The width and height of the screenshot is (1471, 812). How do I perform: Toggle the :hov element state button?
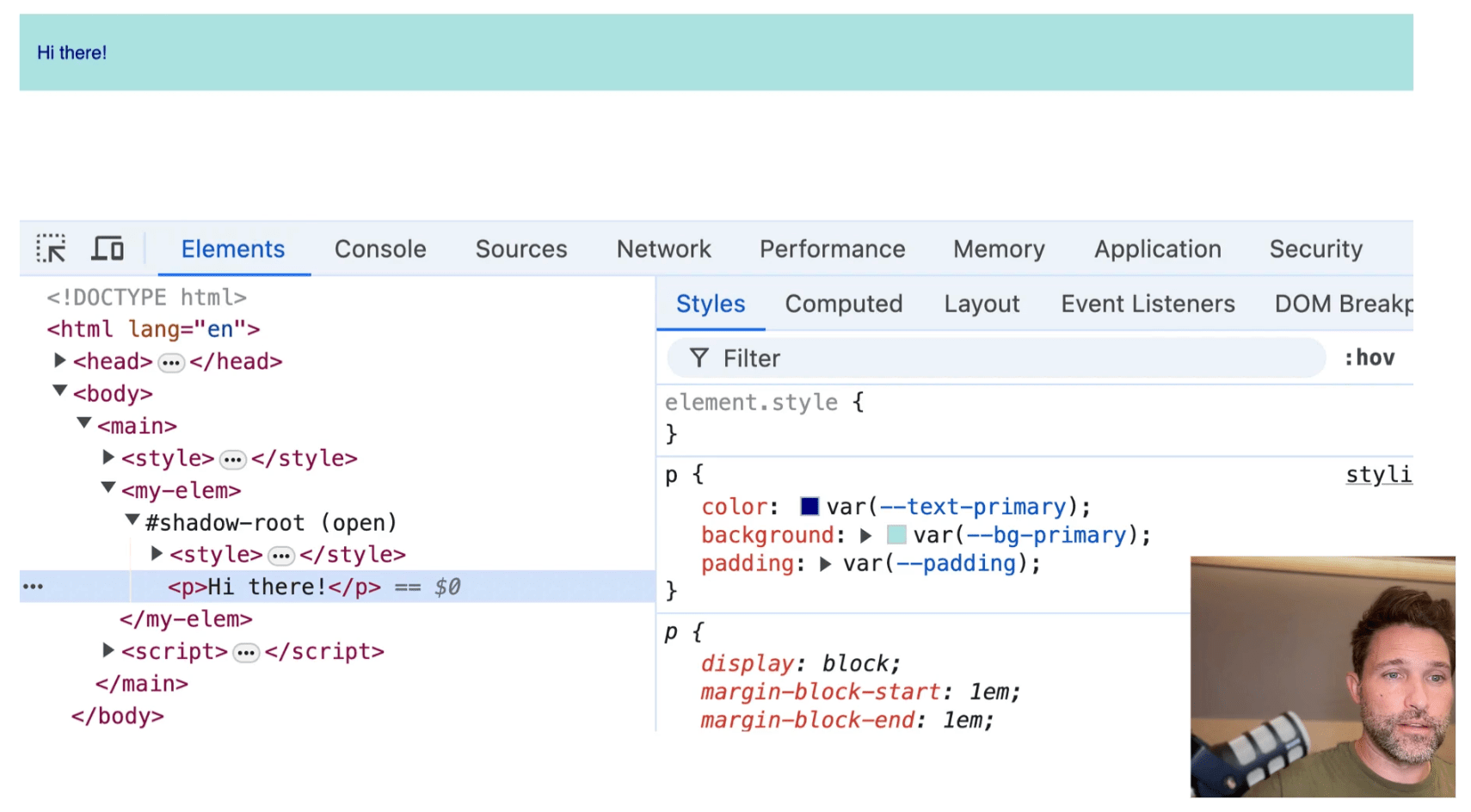1369,358
